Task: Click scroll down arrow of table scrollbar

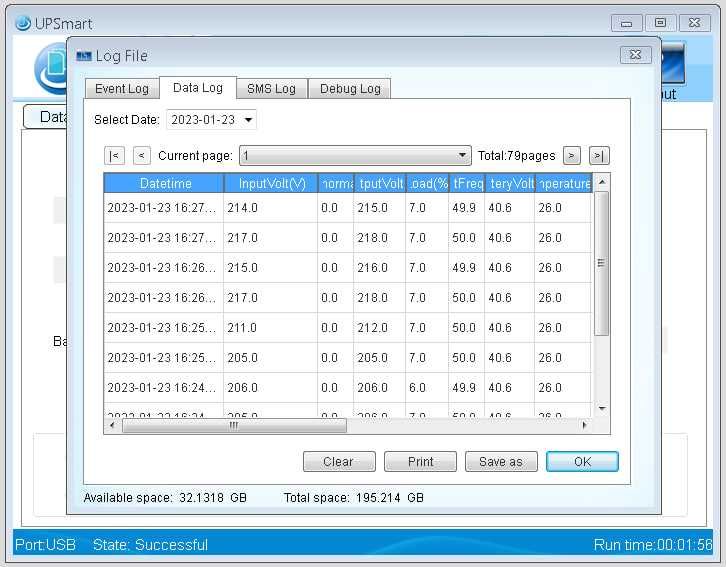Action: pyautogui.click(x=601, y=408)
